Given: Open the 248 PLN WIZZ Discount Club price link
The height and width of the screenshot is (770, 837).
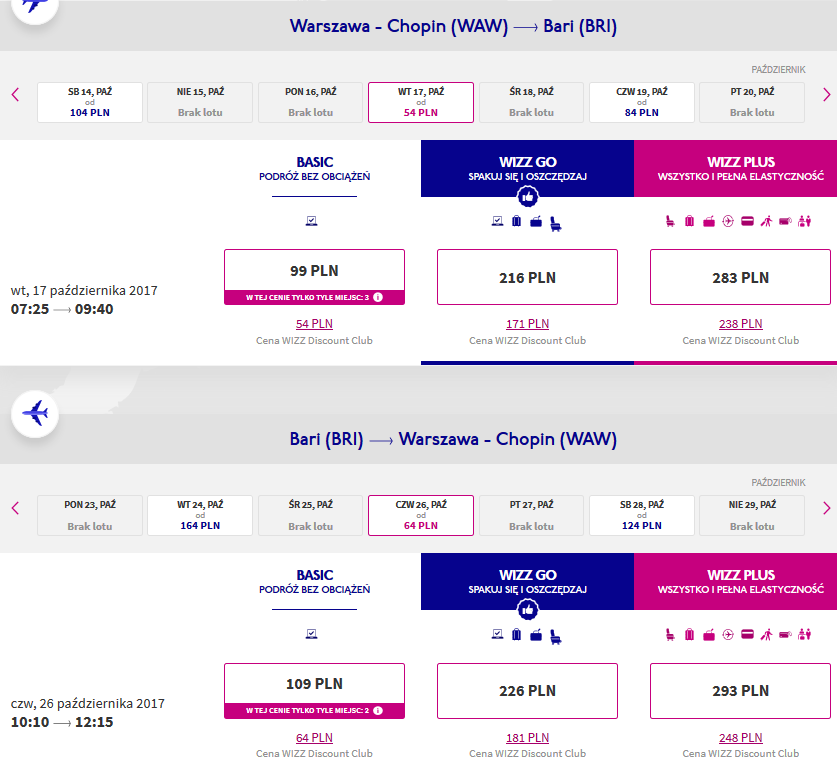Looking at the screenshot, I should pyautogui.click(x=740, y=738).
